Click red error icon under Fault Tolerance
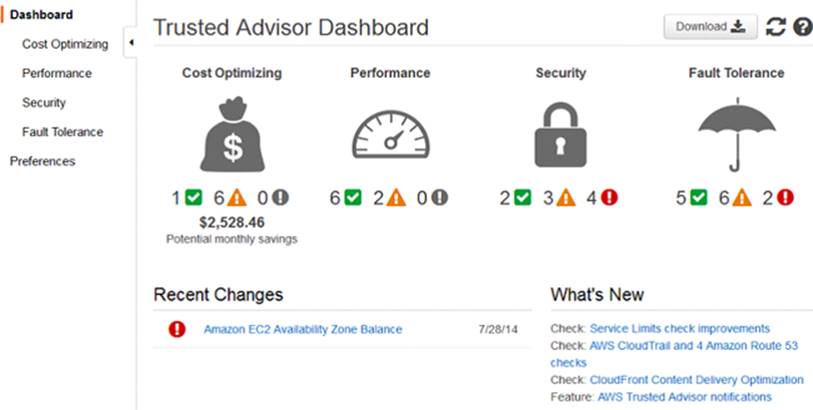 coord(786,197)
